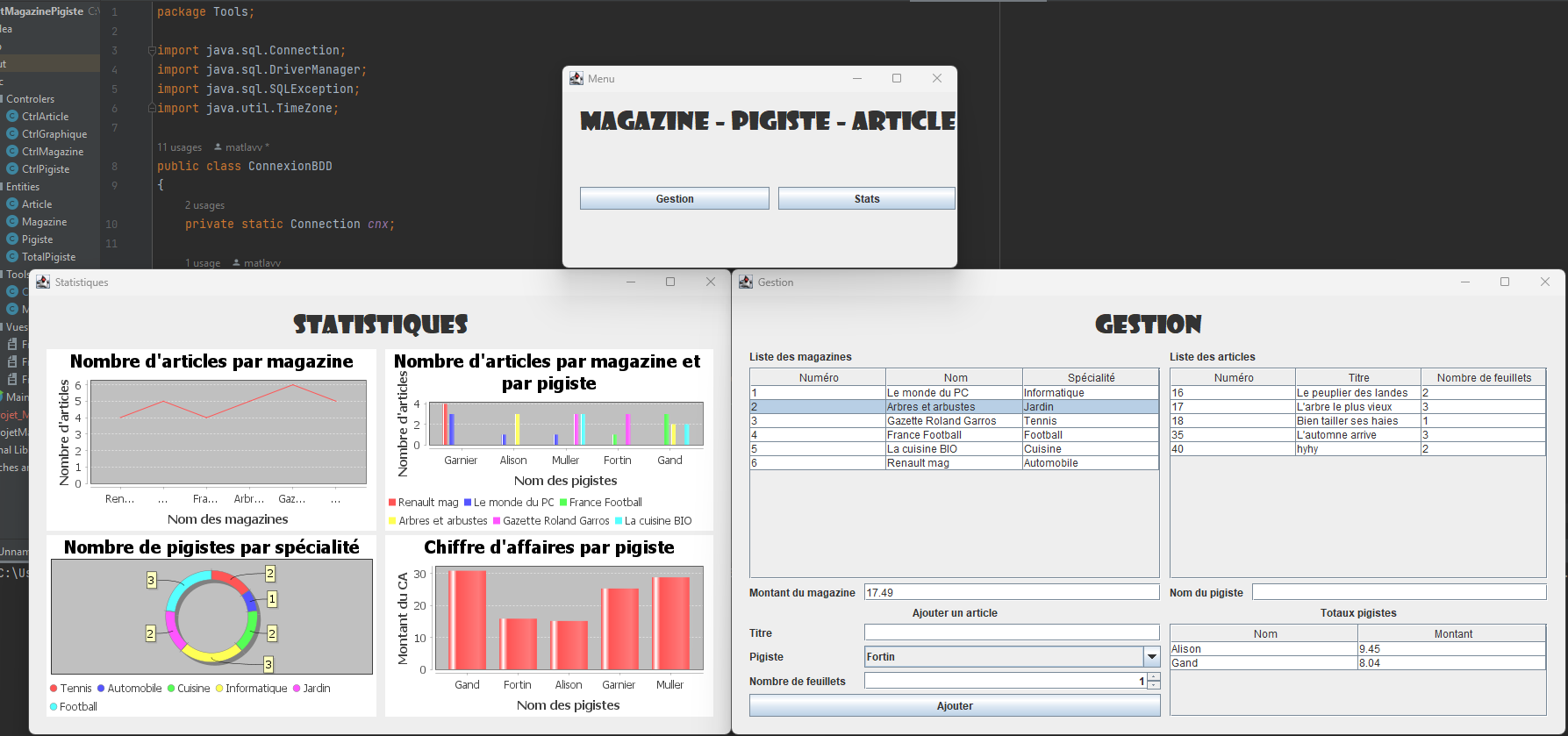This screenshot has height=736, width=1568.
Task: Open the Gestion window from Menu
Action: click(x=675, y=199)
